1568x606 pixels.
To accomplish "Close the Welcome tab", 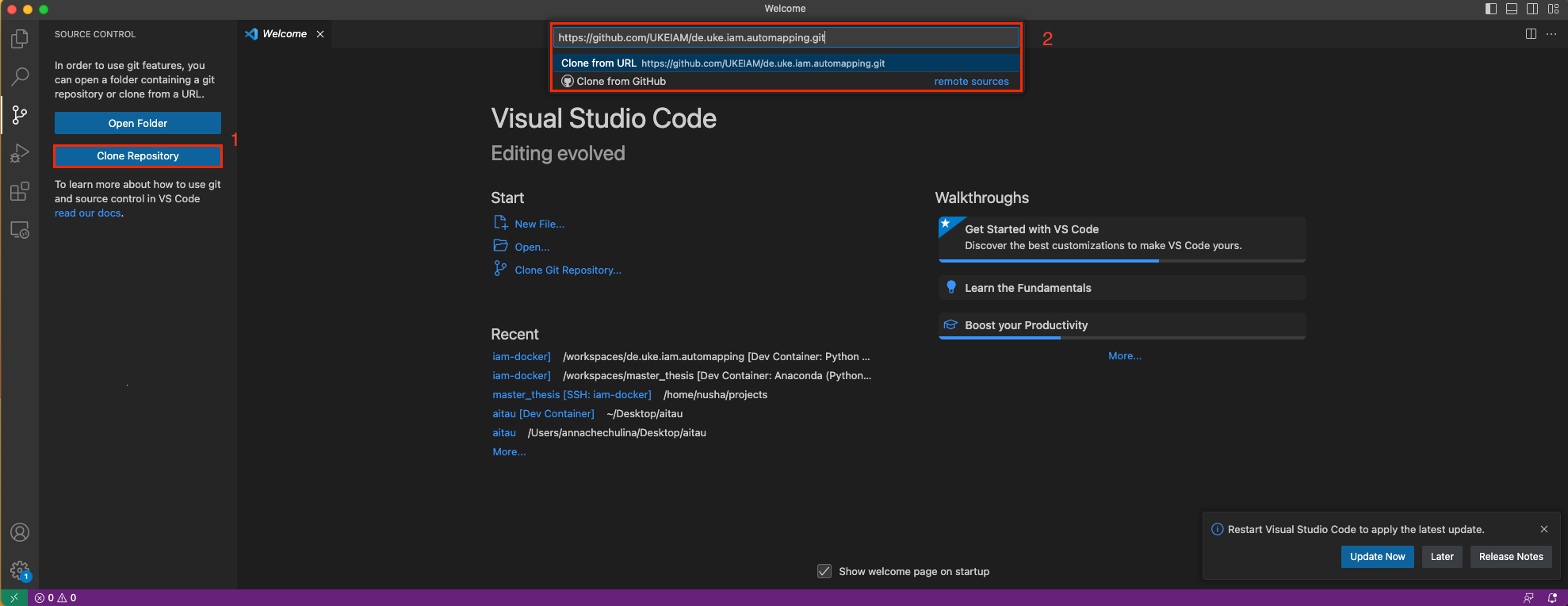I will 320,34.
